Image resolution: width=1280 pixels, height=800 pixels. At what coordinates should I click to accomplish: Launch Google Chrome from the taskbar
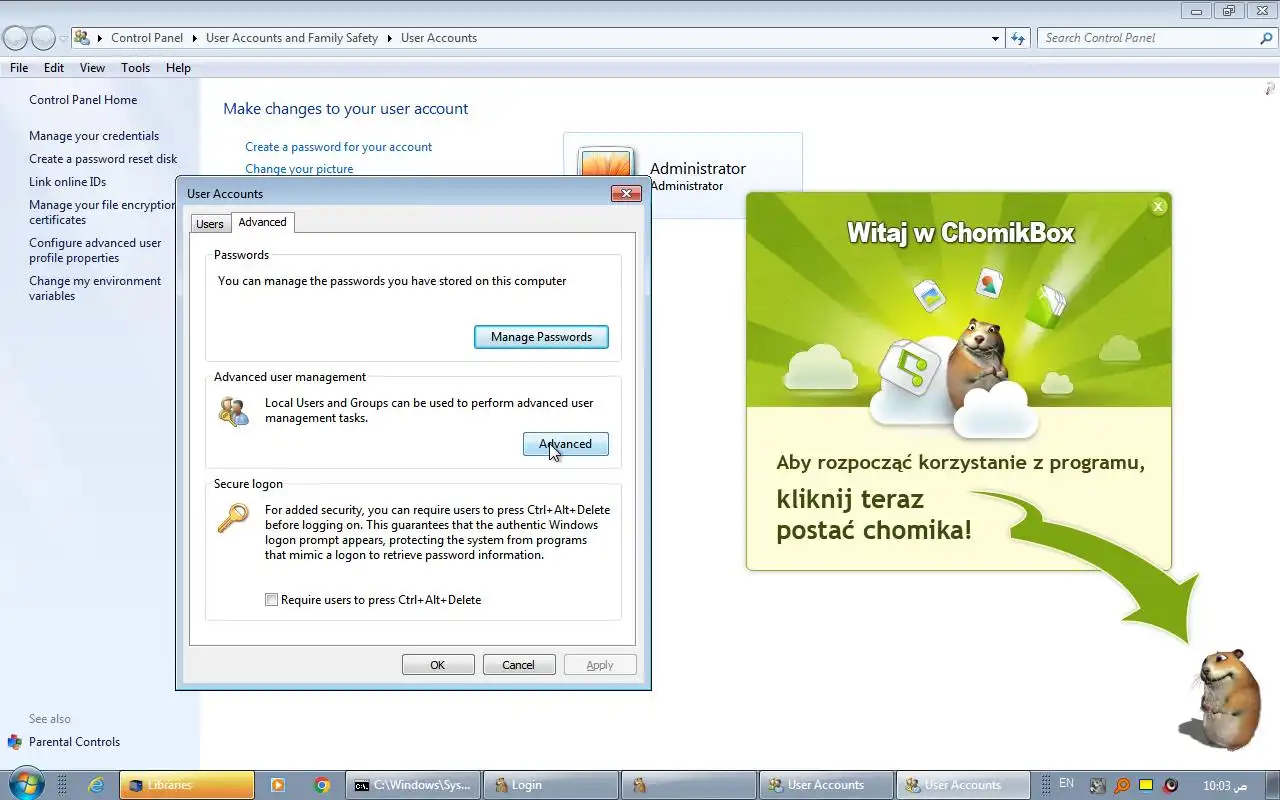[x=322, y=785]
